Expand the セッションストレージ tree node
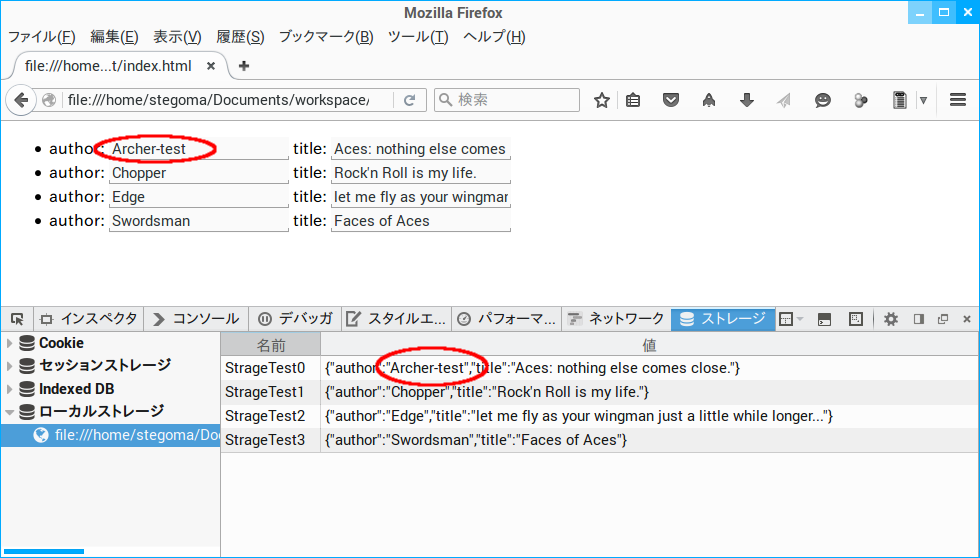The width and height of the screenshot is (980, 558). (x=9, y=366)
